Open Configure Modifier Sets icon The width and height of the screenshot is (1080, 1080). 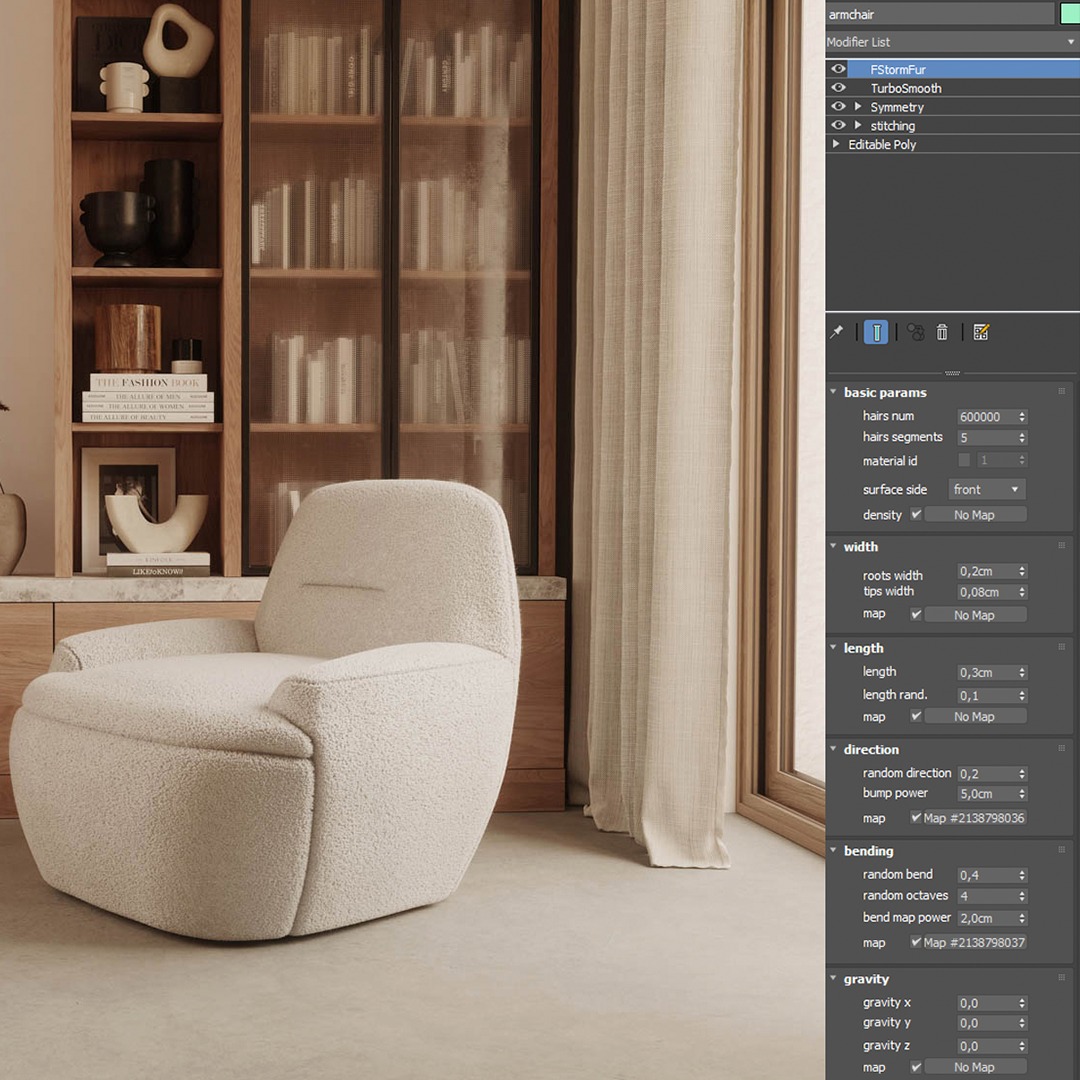click(x=981, y=332)
